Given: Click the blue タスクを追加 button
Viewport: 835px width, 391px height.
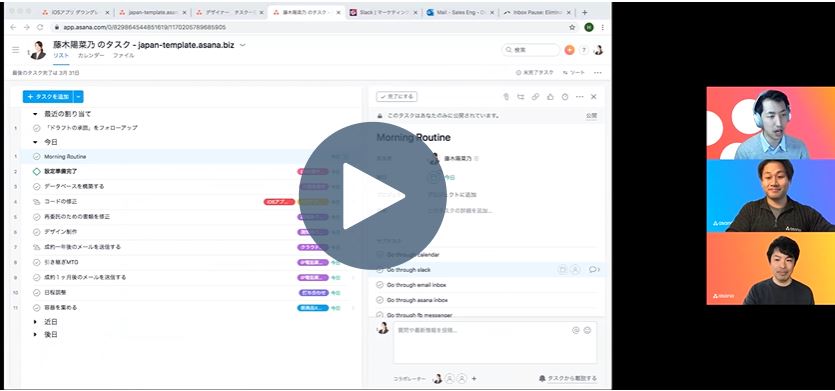Looking at the screenshot, I should pyautogui.click(x=48, y=96).
